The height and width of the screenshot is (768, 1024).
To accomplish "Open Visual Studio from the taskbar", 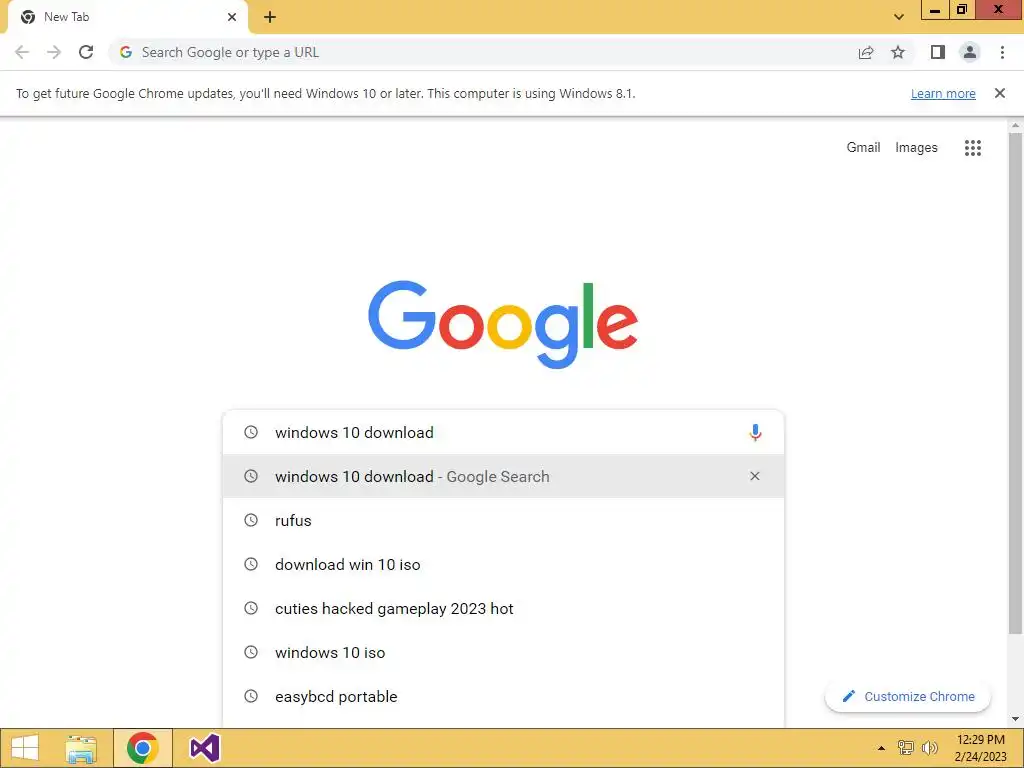I will tap(204, 748).
